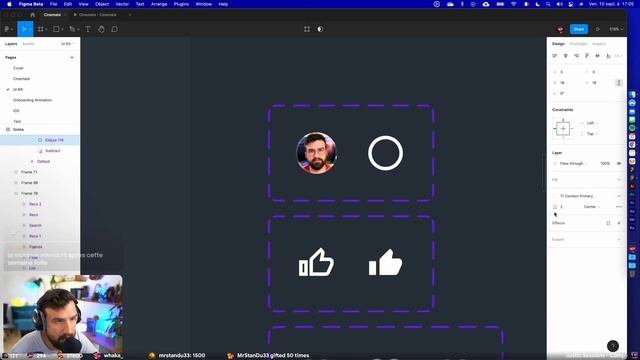Select the Frame tool
The image size is (640, 360).
coord(40,29)
